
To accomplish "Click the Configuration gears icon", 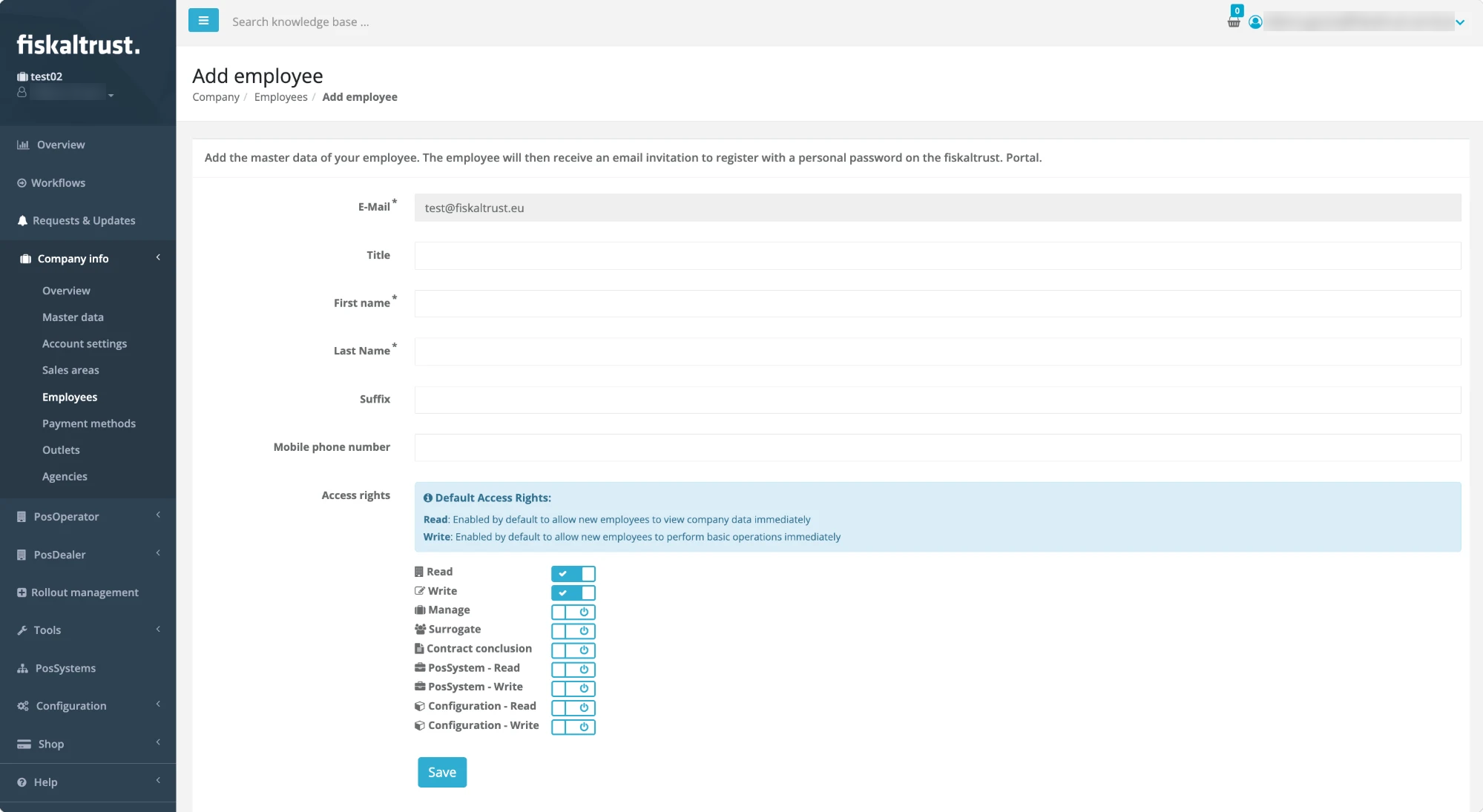I will coord(23,706).
